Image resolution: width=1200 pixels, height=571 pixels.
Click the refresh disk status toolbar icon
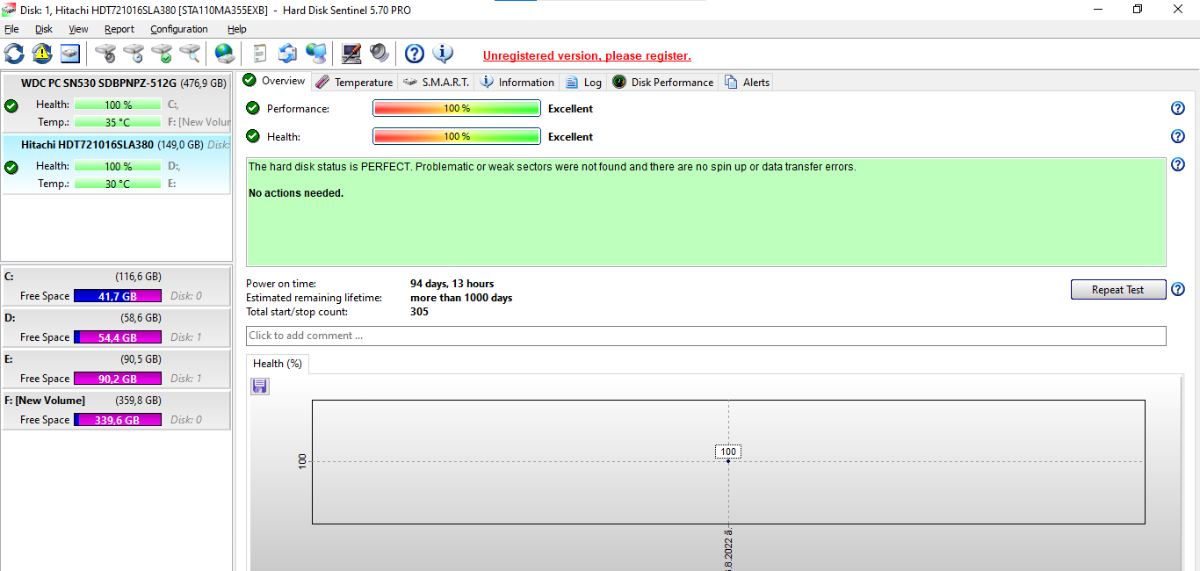pos(14,54)
